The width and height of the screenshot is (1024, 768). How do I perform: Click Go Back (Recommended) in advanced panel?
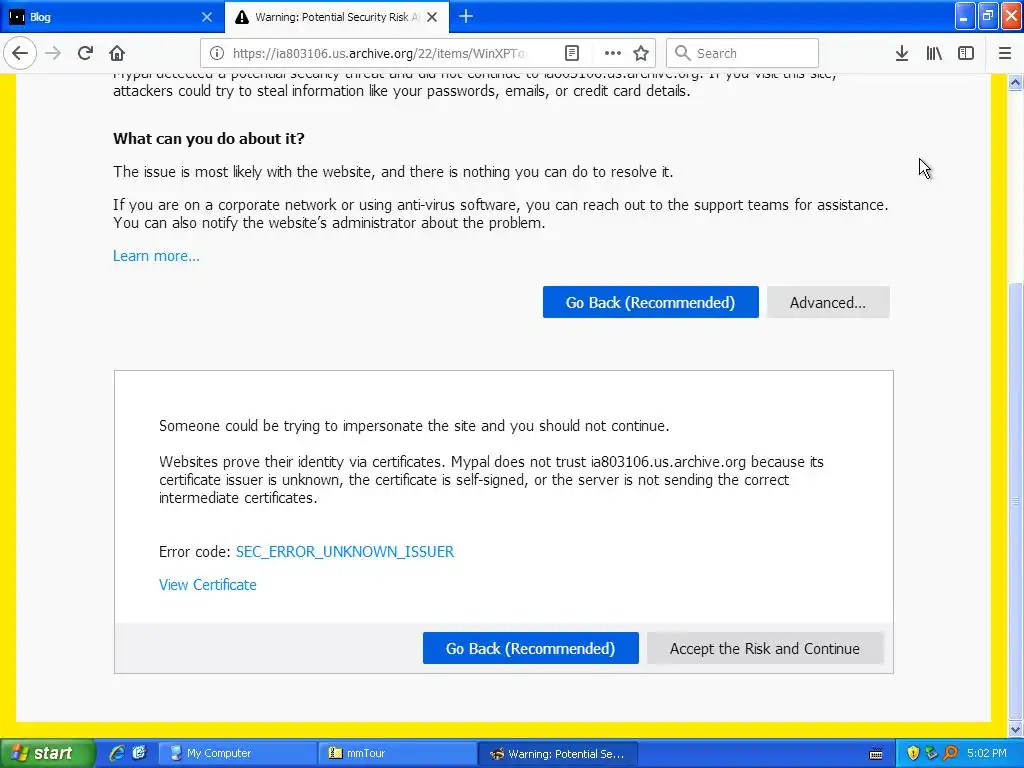[530, 648]
